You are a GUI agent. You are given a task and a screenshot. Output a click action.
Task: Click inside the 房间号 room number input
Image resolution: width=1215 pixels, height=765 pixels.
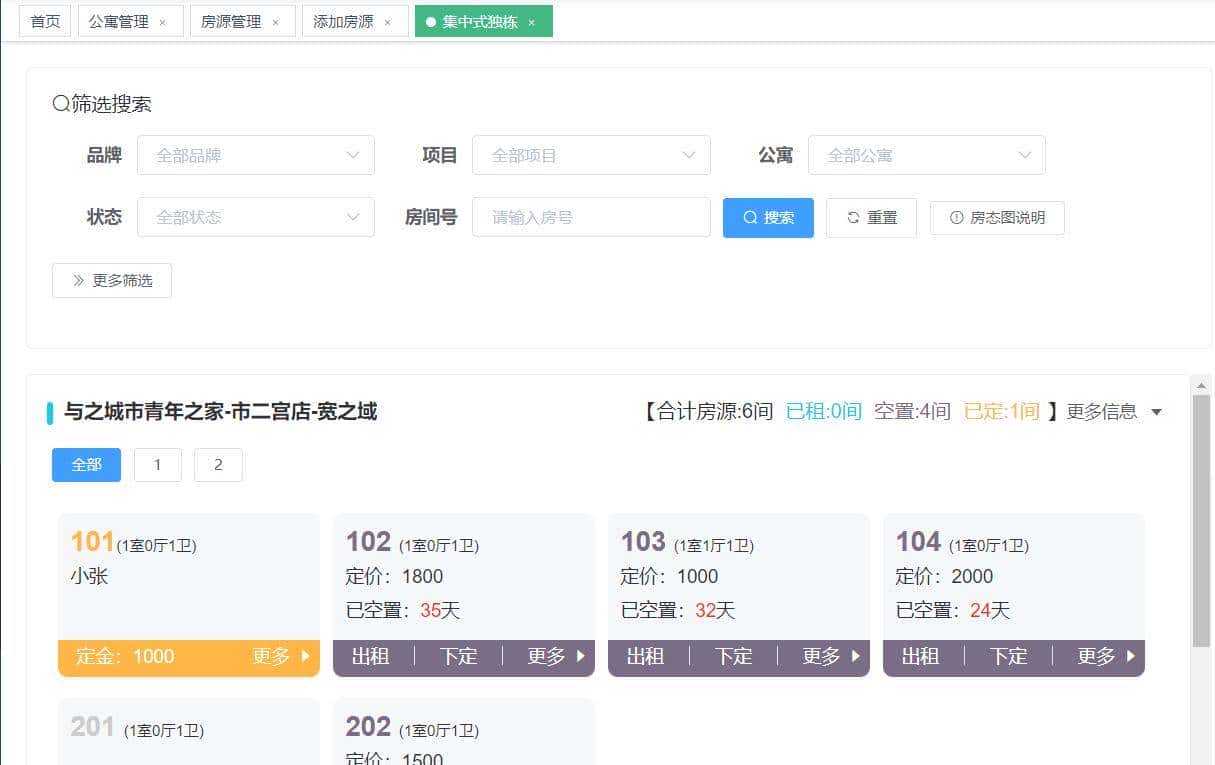click(591, 217)
